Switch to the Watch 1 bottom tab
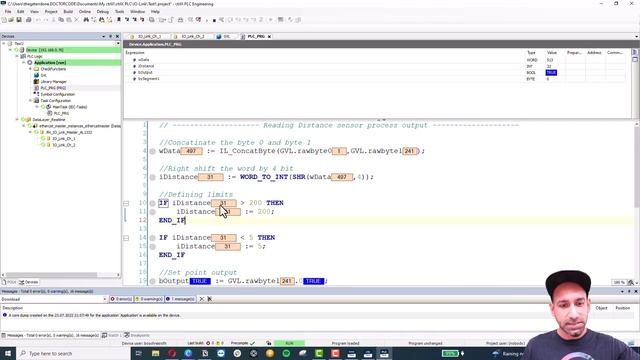 pyautogui.click(x=111, y=336)
